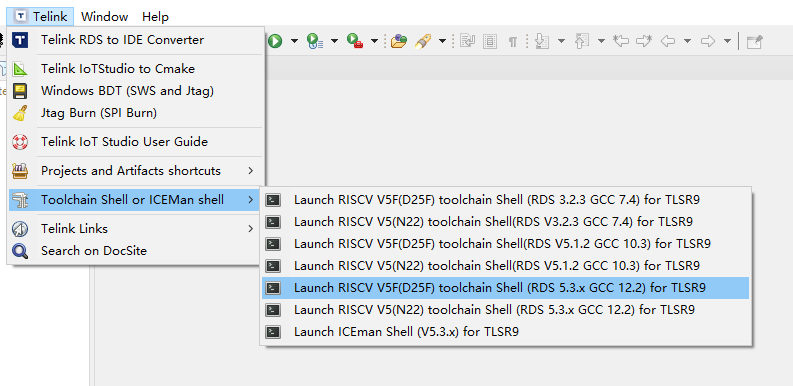Click terminal icon beside V5(N22) RDS 5.3.x entry

pos(273,310)
